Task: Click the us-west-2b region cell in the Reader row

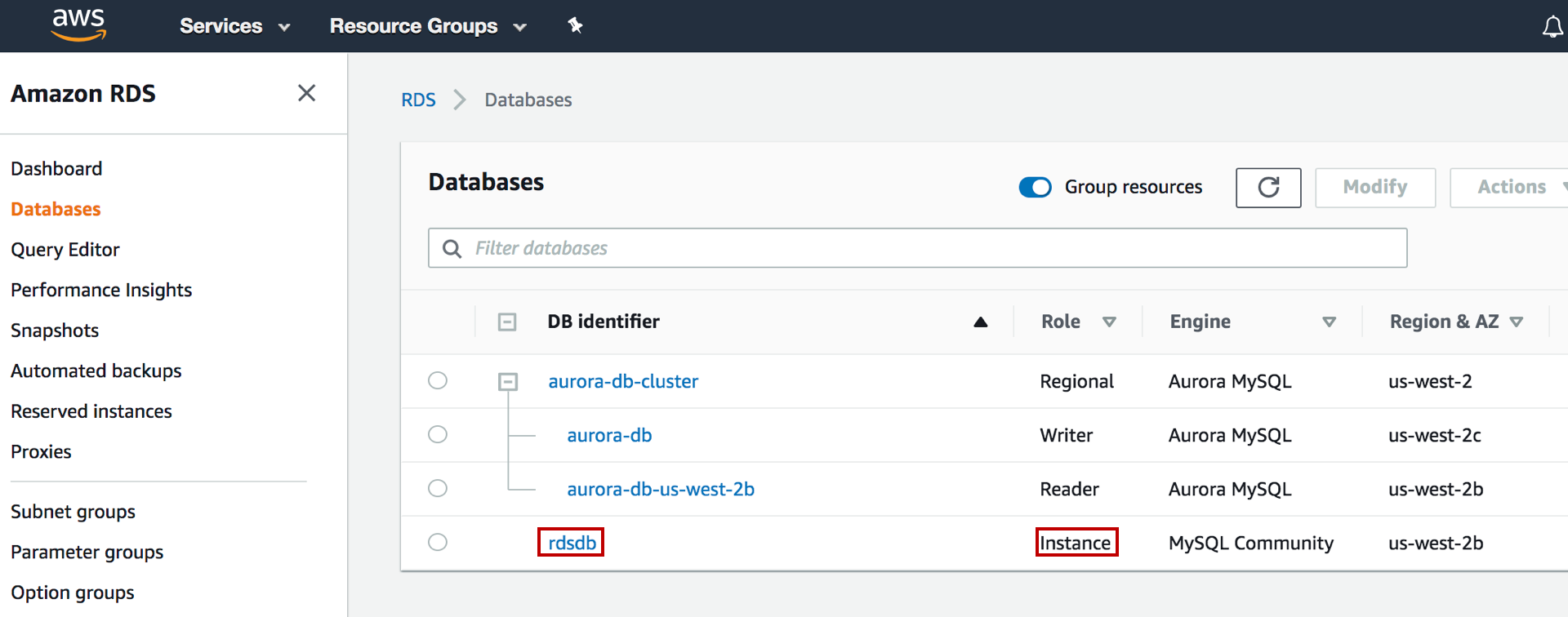Action: point(1436,489)
